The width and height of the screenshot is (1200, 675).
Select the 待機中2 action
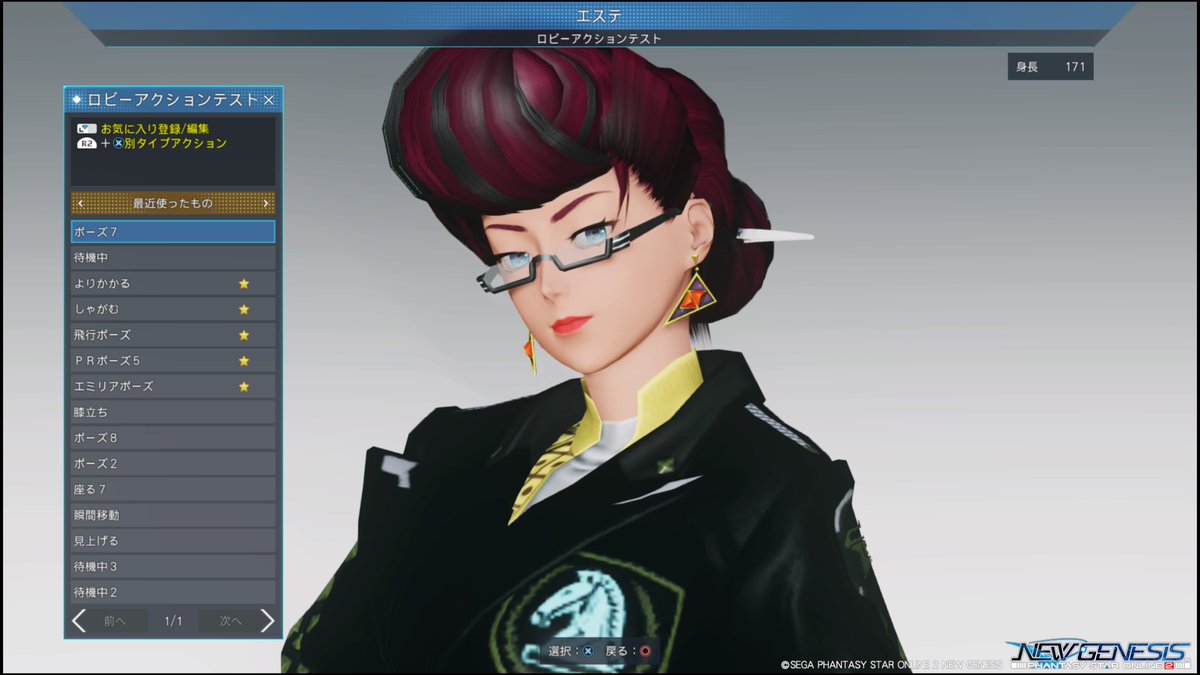173,592
